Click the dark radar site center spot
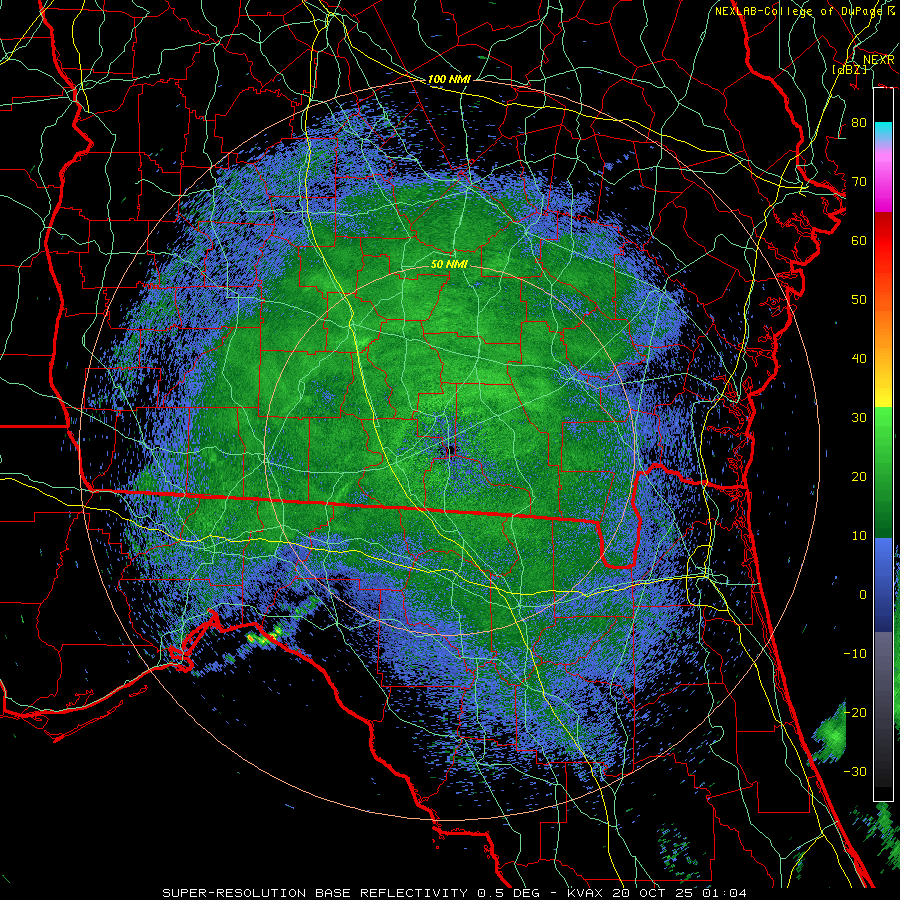 pyautogui.click(x=450, y=451)
